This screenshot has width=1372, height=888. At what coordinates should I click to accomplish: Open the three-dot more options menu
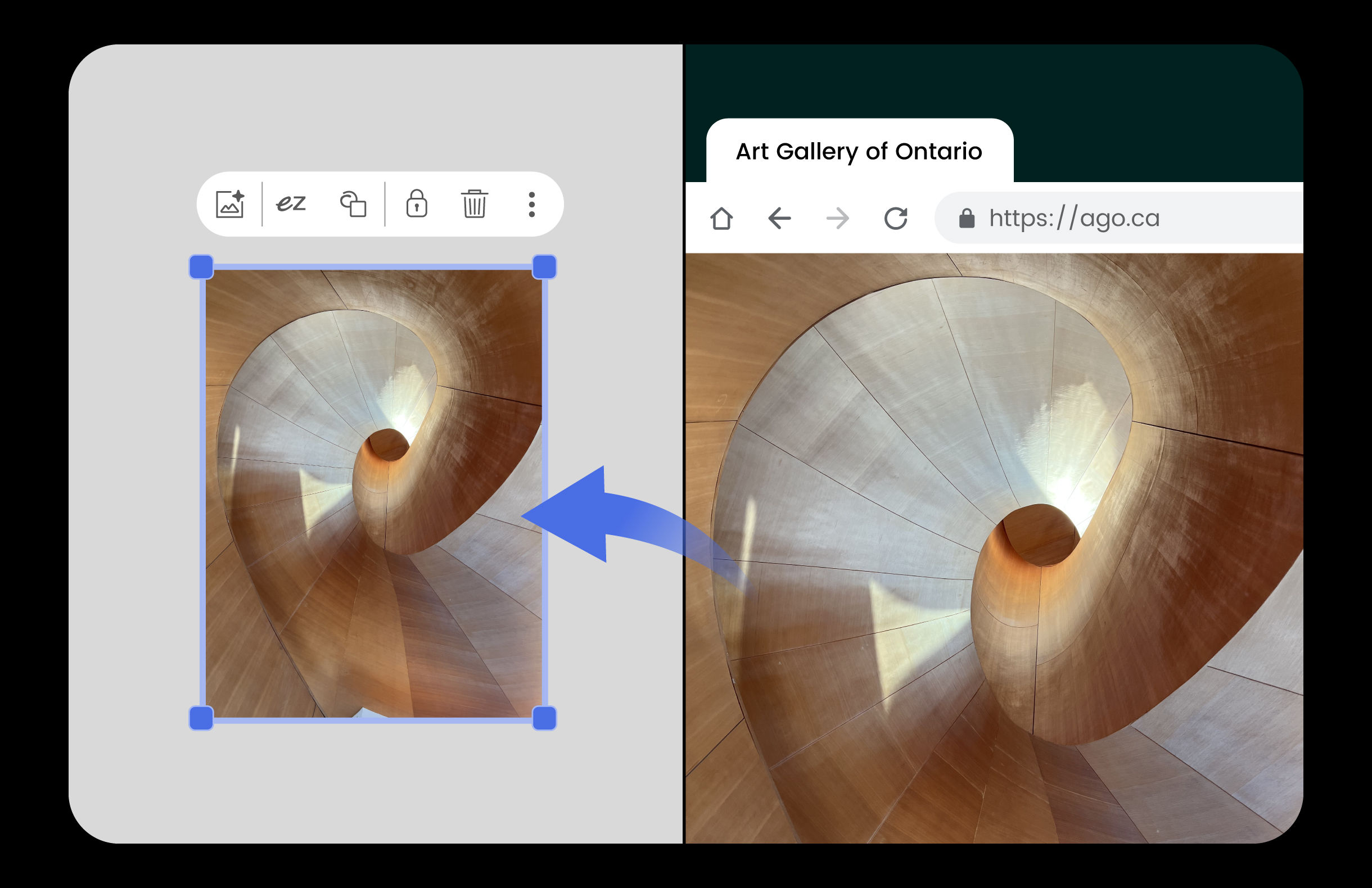pos(531,204)
